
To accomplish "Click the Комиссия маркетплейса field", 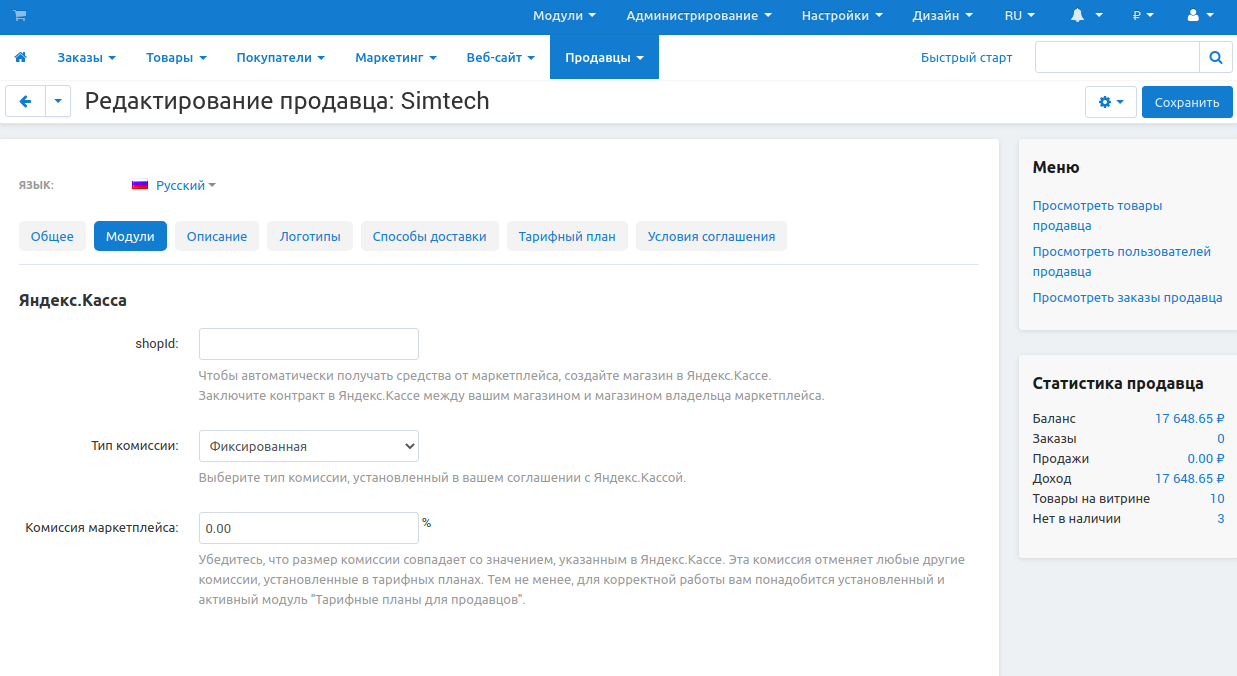I will (x=309, y=528).
